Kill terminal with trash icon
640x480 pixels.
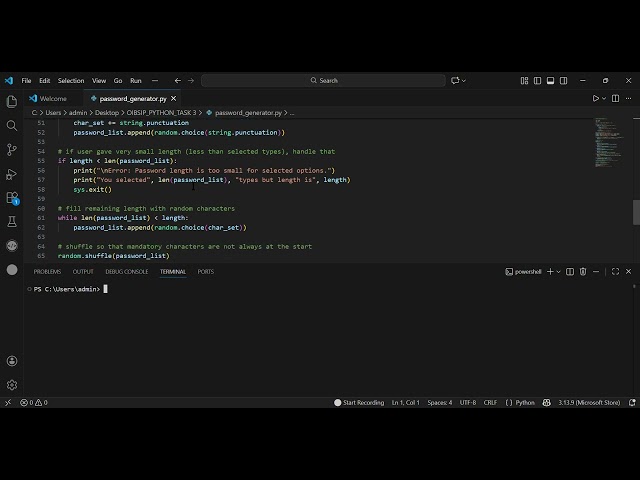tap(583, 271)
